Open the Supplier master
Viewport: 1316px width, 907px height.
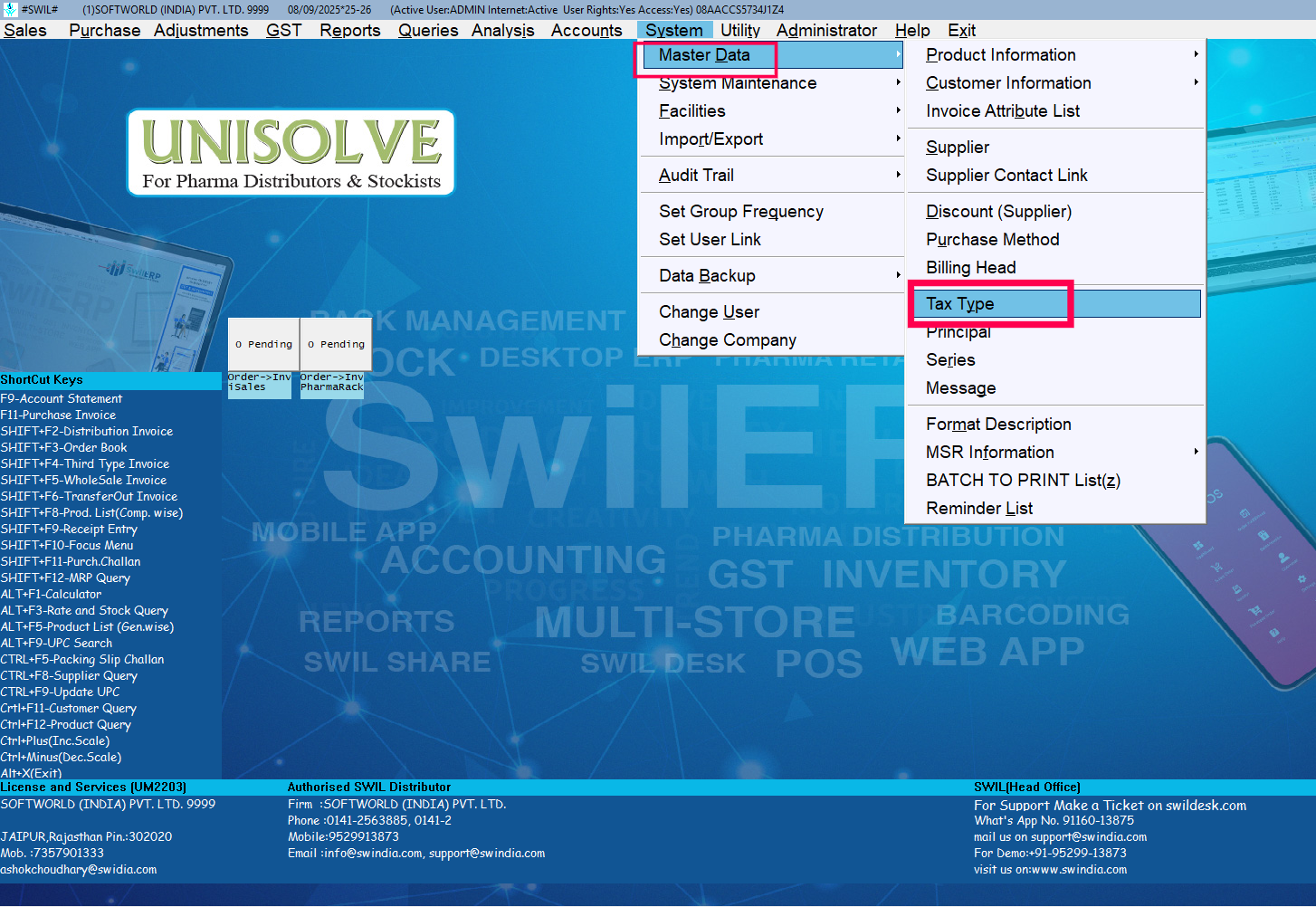tap(1055, 148)
